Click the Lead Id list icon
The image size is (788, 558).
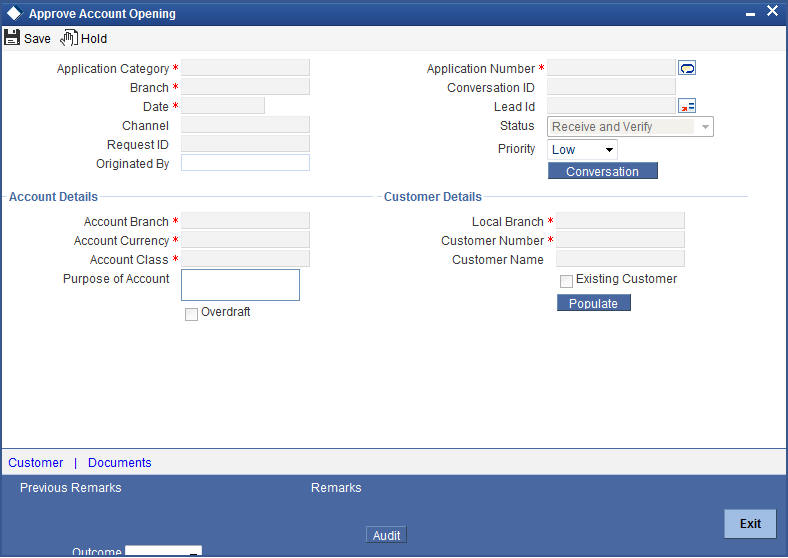click(x=687, y=106)
